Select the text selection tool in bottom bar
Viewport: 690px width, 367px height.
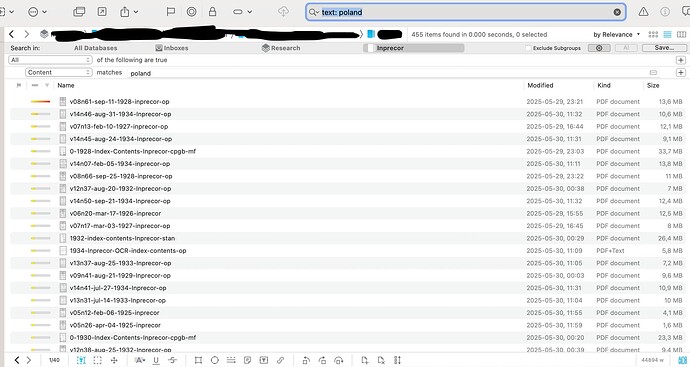pos(81,360)
